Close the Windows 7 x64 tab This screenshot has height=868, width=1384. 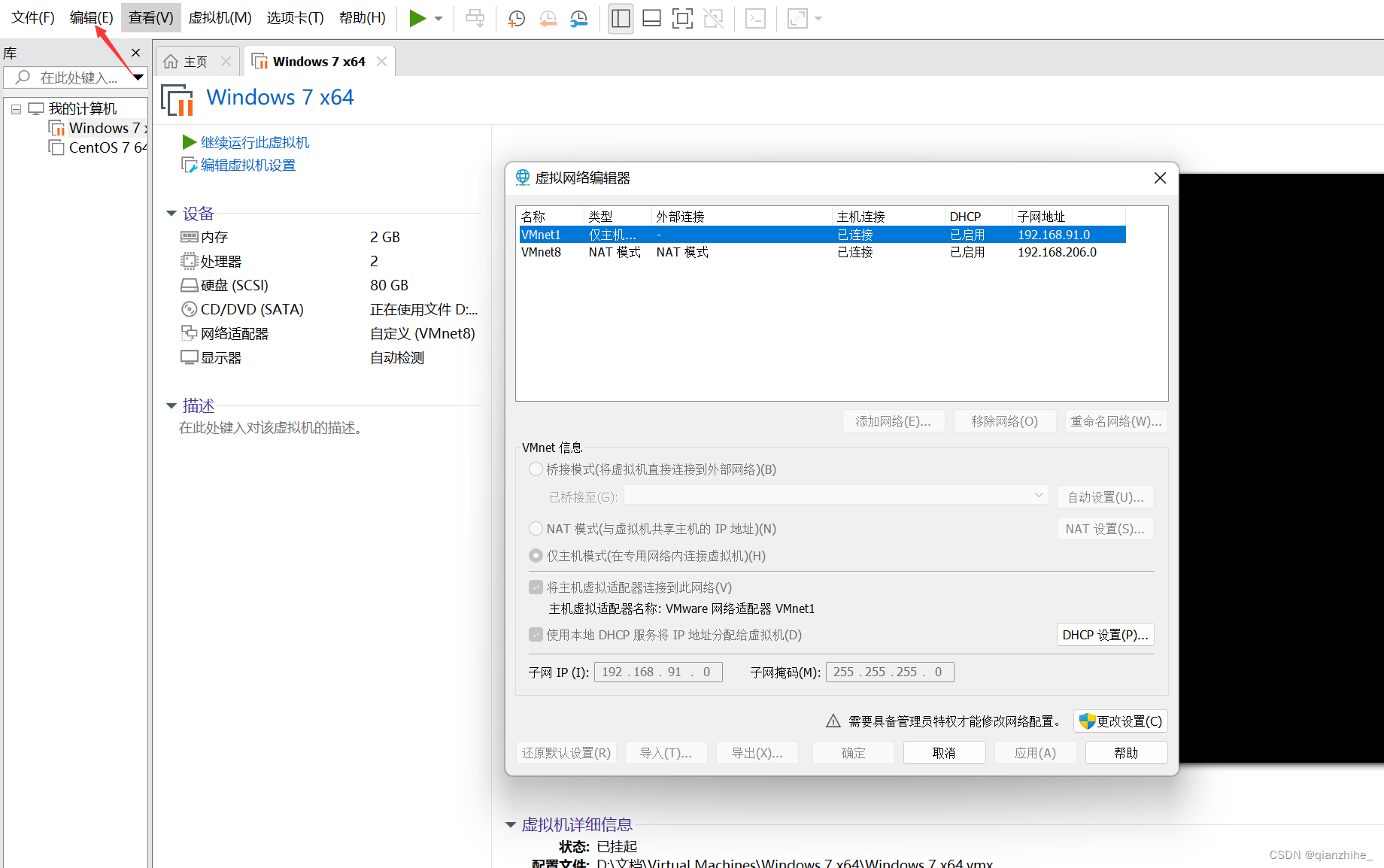point(382,62)
